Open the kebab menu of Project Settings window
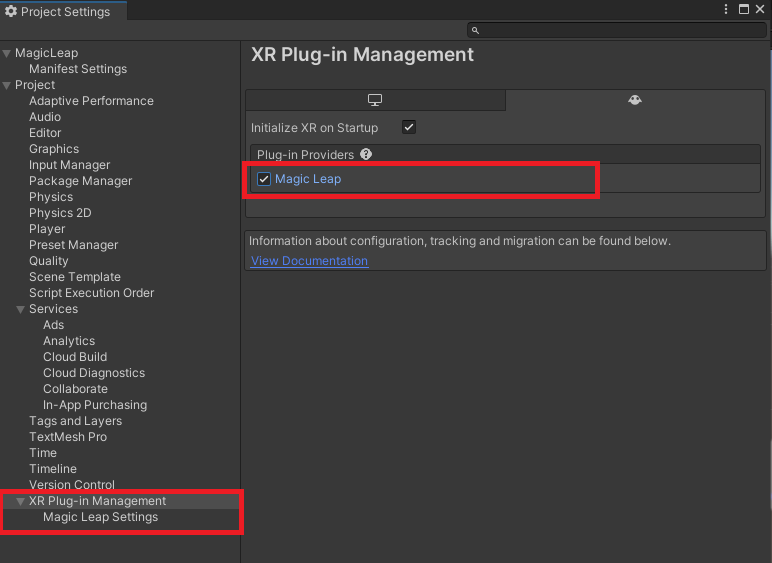The height and width of the screenshot is (563, 772). coord(726,9)
